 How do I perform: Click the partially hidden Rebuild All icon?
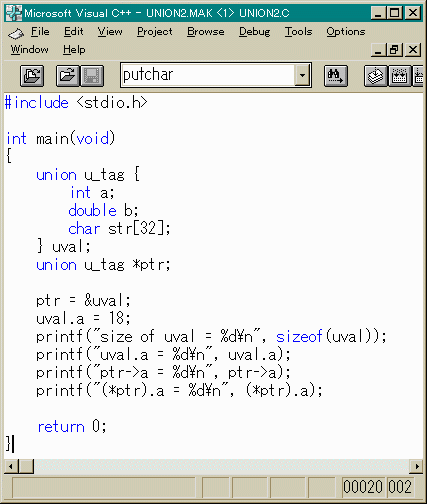(x=418, y=76)
